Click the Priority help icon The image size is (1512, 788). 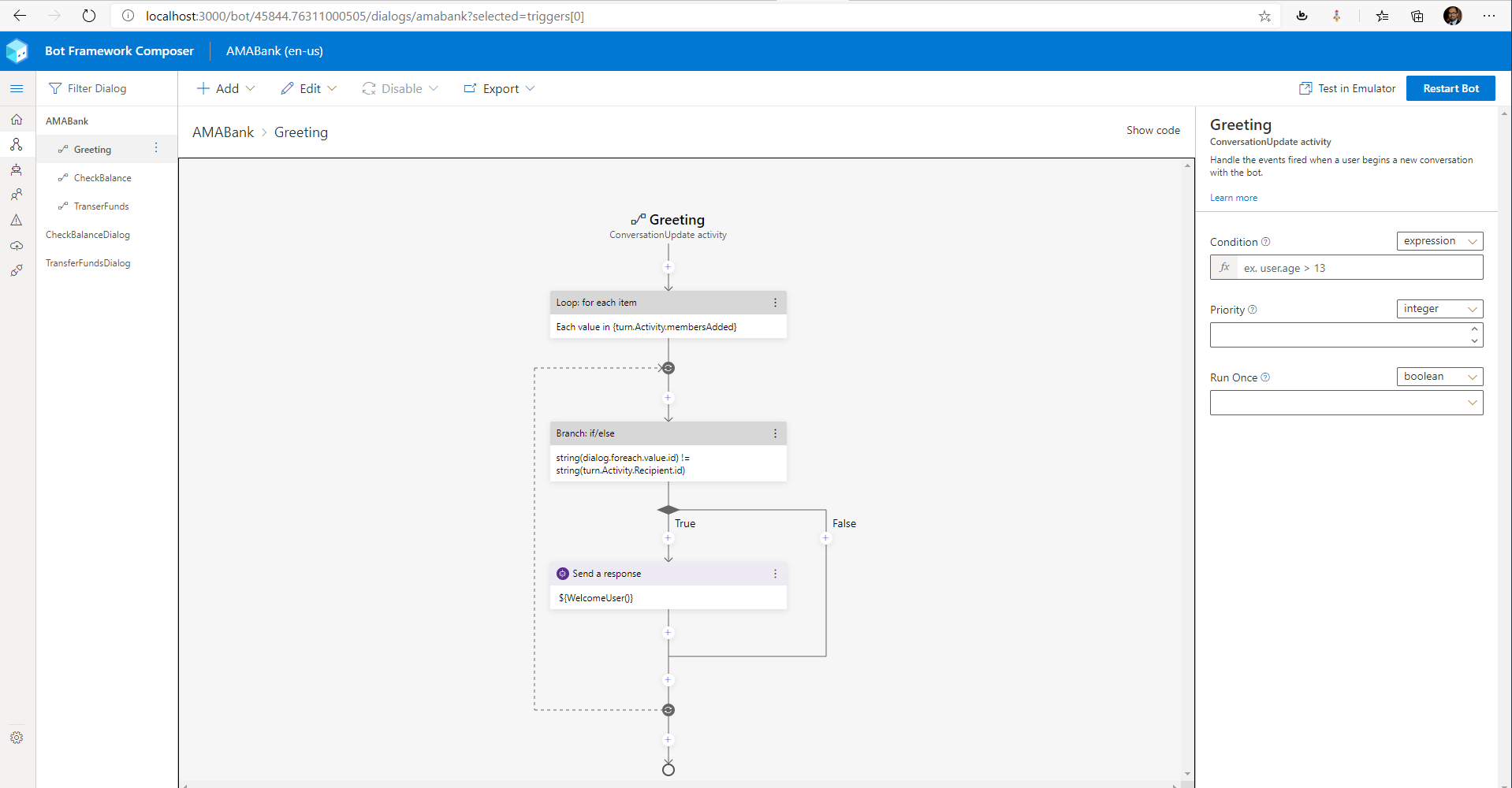point(1253,310)
